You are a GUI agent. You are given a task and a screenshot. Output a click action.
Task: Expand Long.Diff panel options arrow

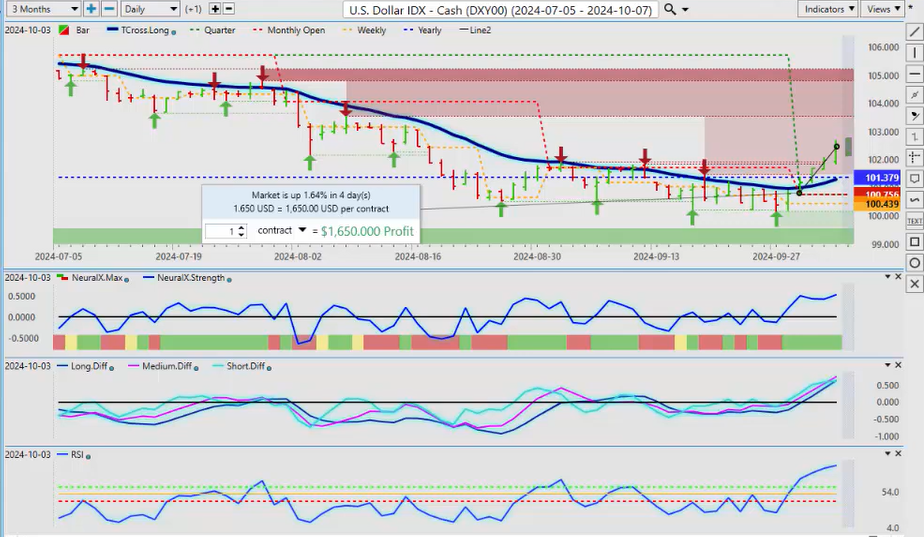tap(887, 365)
